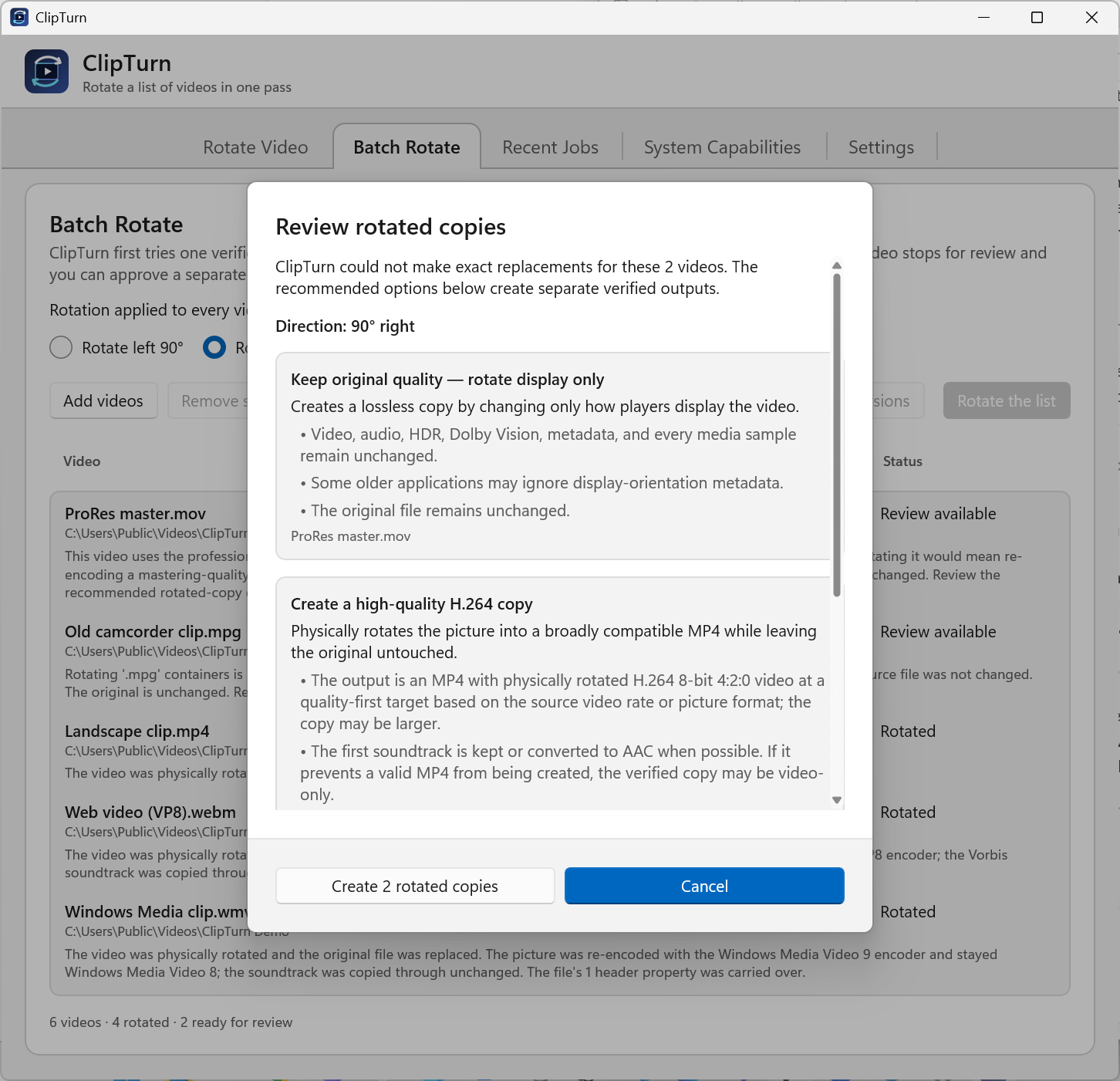This screenshot has width=1120, height=1081.
Task: Click Rotated status for Windows Media clip
Action: [x=908, y=911]
